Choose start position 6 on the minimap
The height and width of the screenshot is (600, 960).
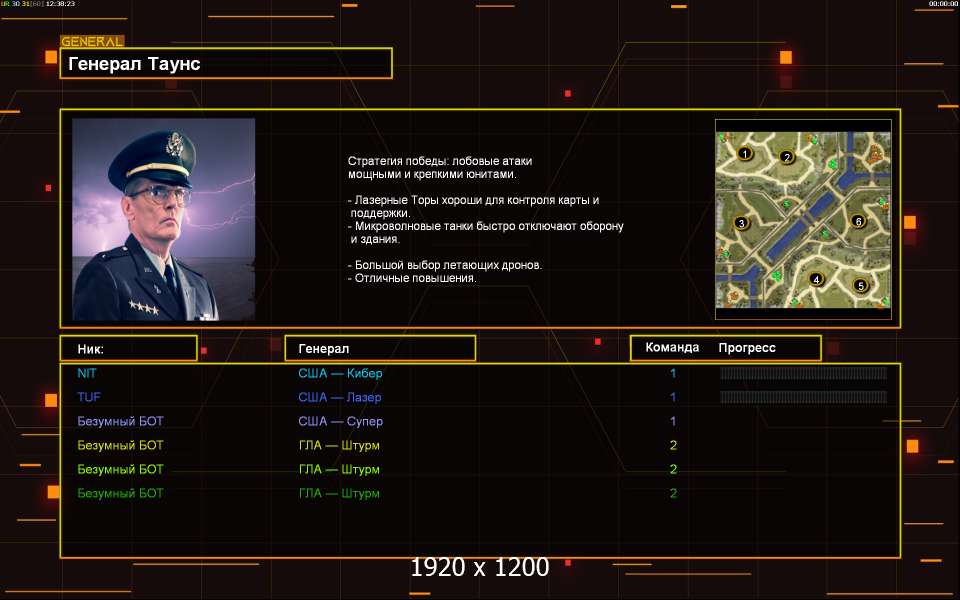point(858,221)
